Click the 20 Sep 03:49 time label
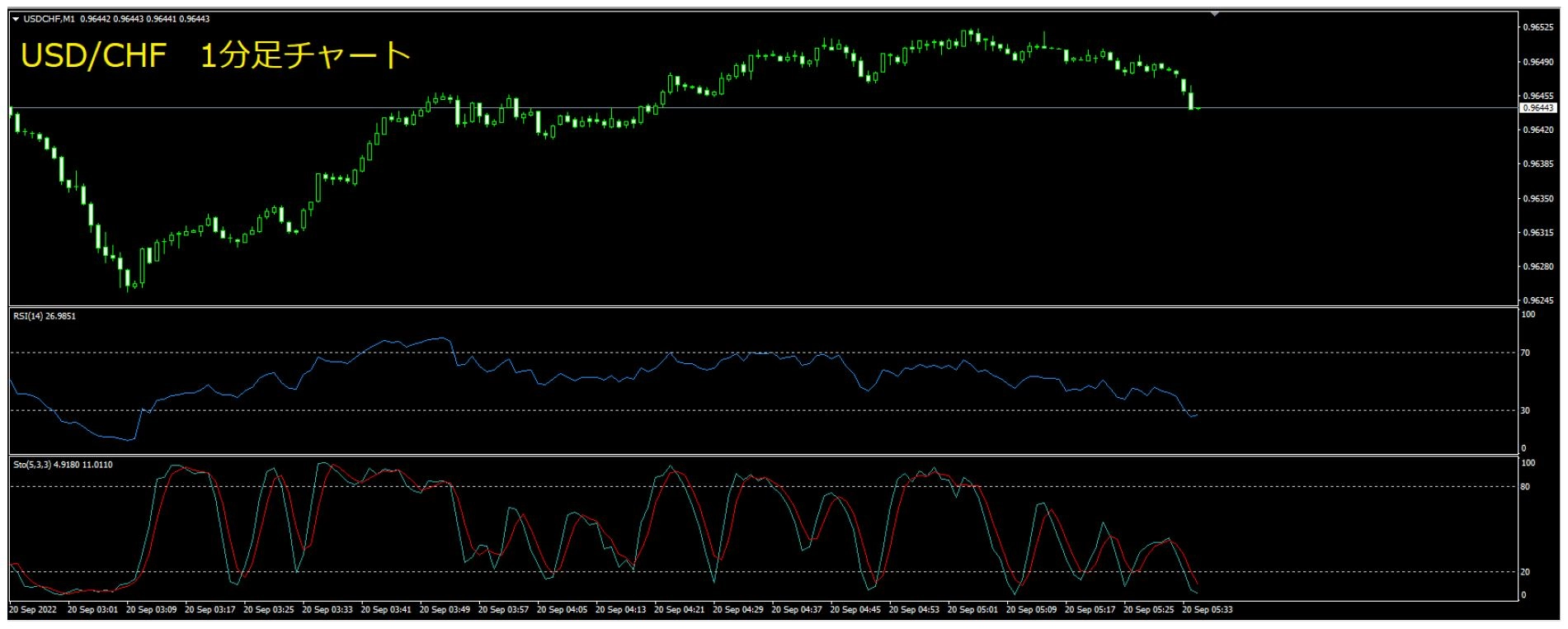 [445, 610]
